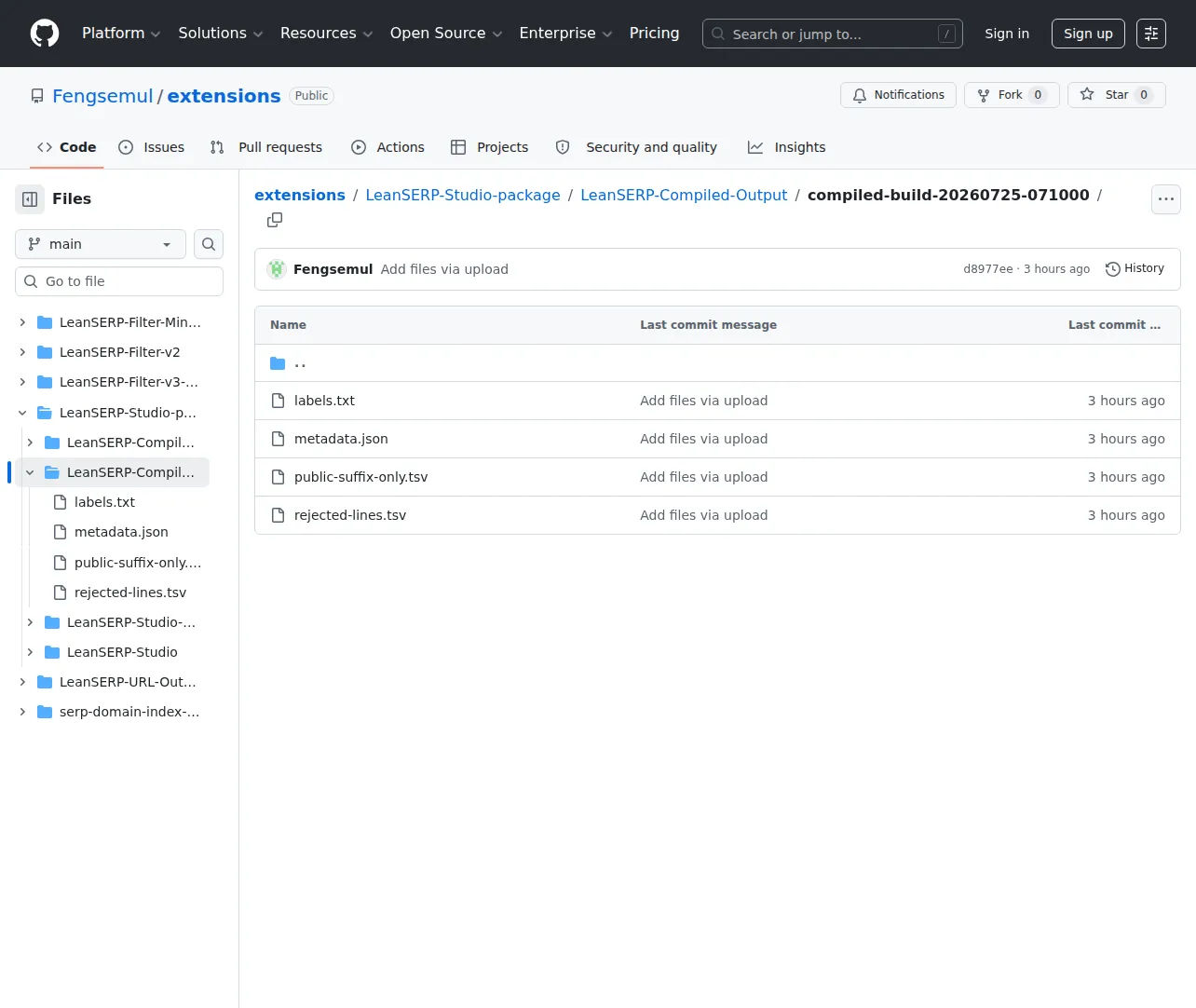Click the Go to file input
This screenshot has width=1196, height=1008.
pos(119,281)
